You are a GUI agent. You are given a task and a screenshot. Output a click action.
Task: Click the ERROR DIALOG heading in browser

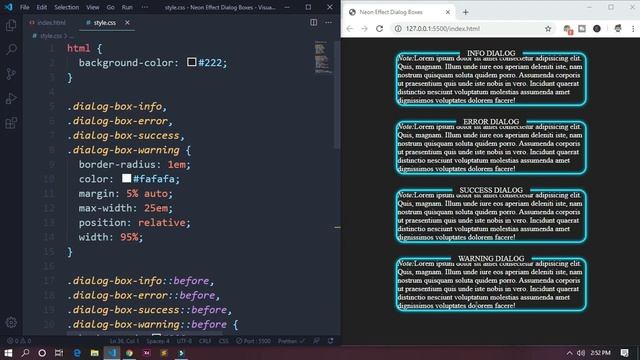pos(491,122)
